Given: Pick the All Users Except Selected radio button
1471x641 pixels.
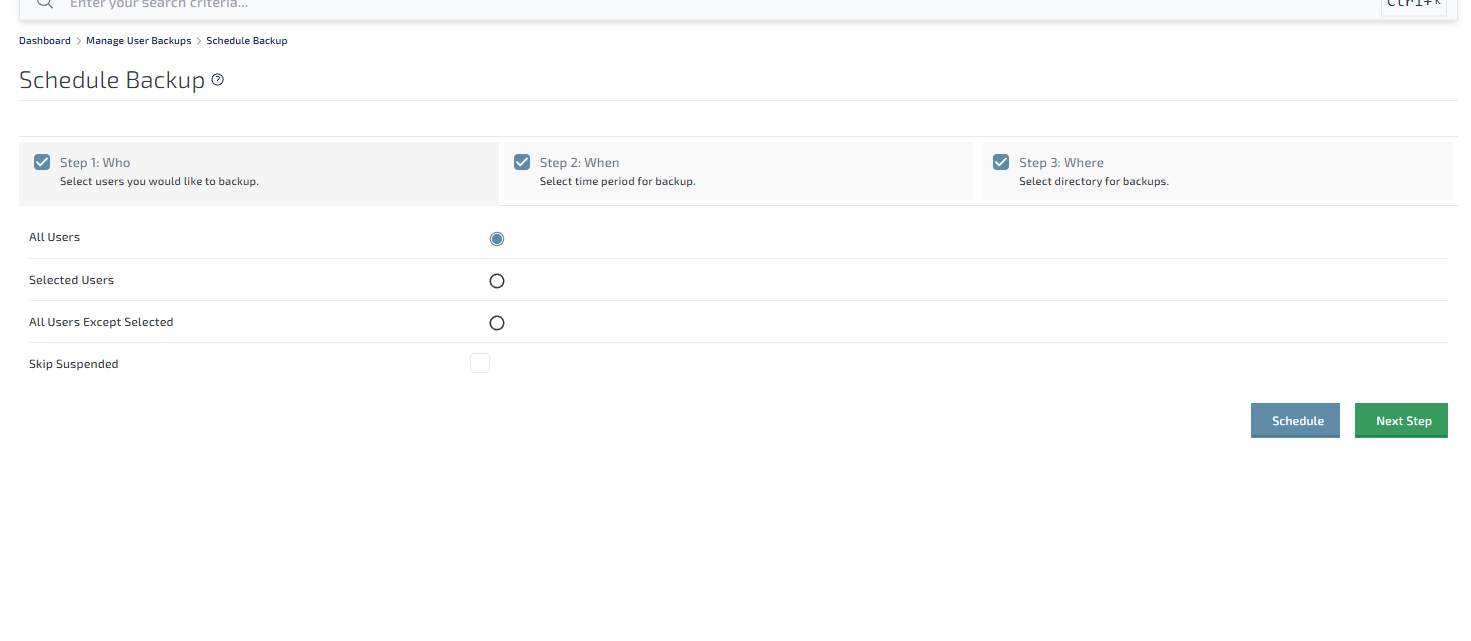Looking at the screenshot, I should click(x=497, y=323).
